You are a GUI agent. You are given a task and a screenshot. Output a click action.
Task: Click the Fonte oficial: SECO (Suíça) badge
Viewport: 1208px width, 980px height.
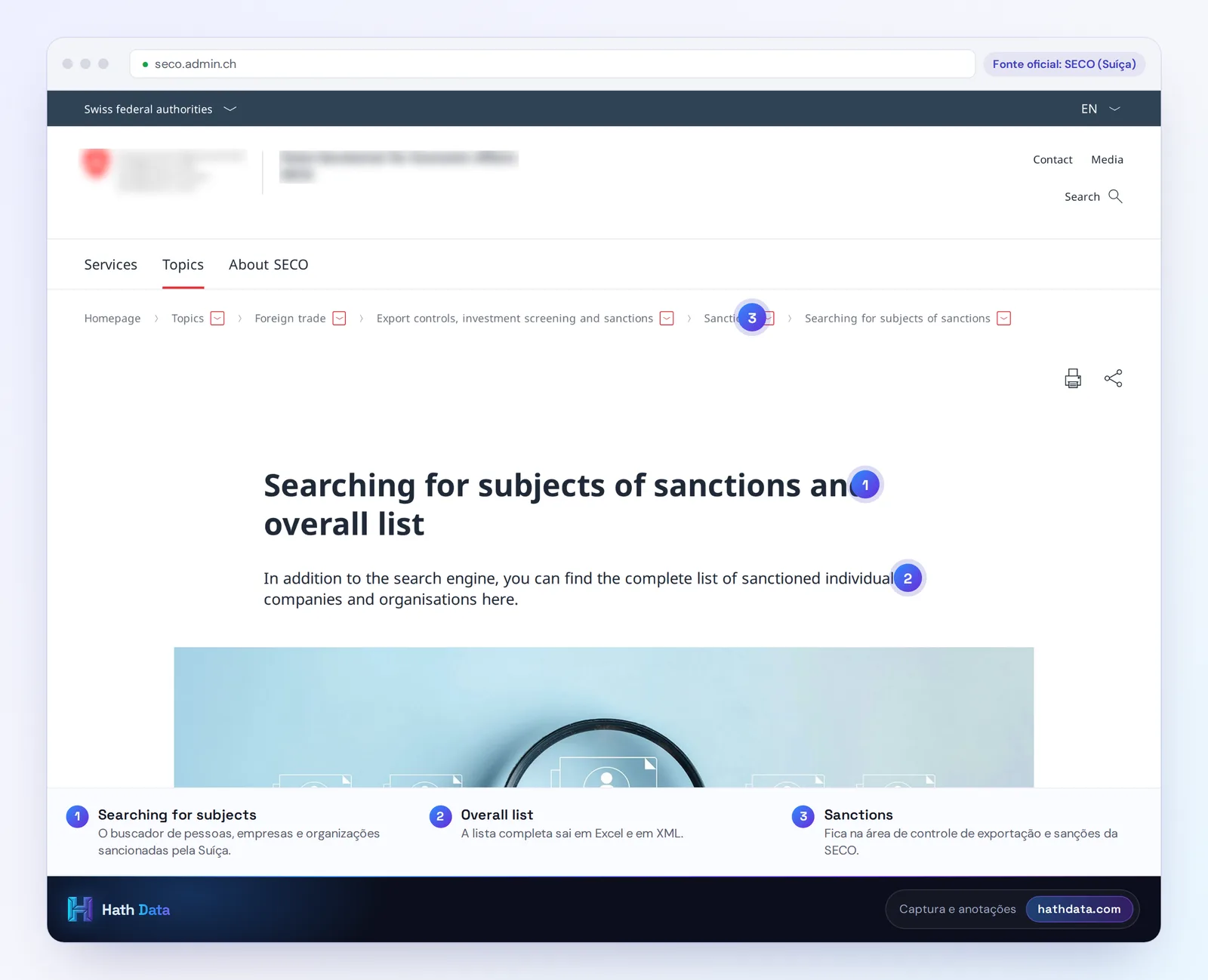[1064, 64]
